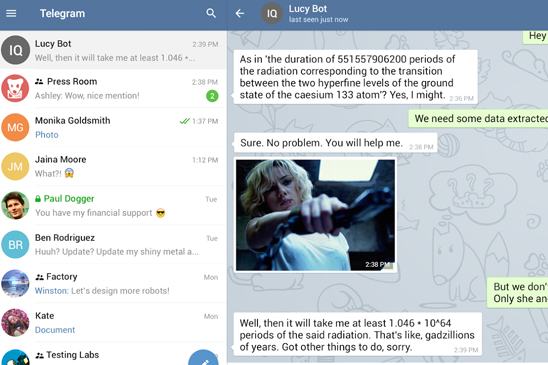
Task: Click the 1:12 PM timestamp on Jaina row
Action: pyautogui.click(x=205, y=160)
